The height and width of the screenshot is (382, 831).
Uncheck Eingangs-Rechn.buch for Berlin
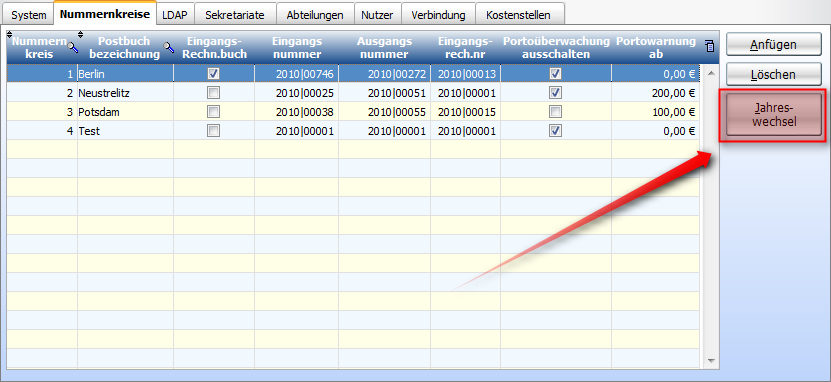[x=214, y=74]
